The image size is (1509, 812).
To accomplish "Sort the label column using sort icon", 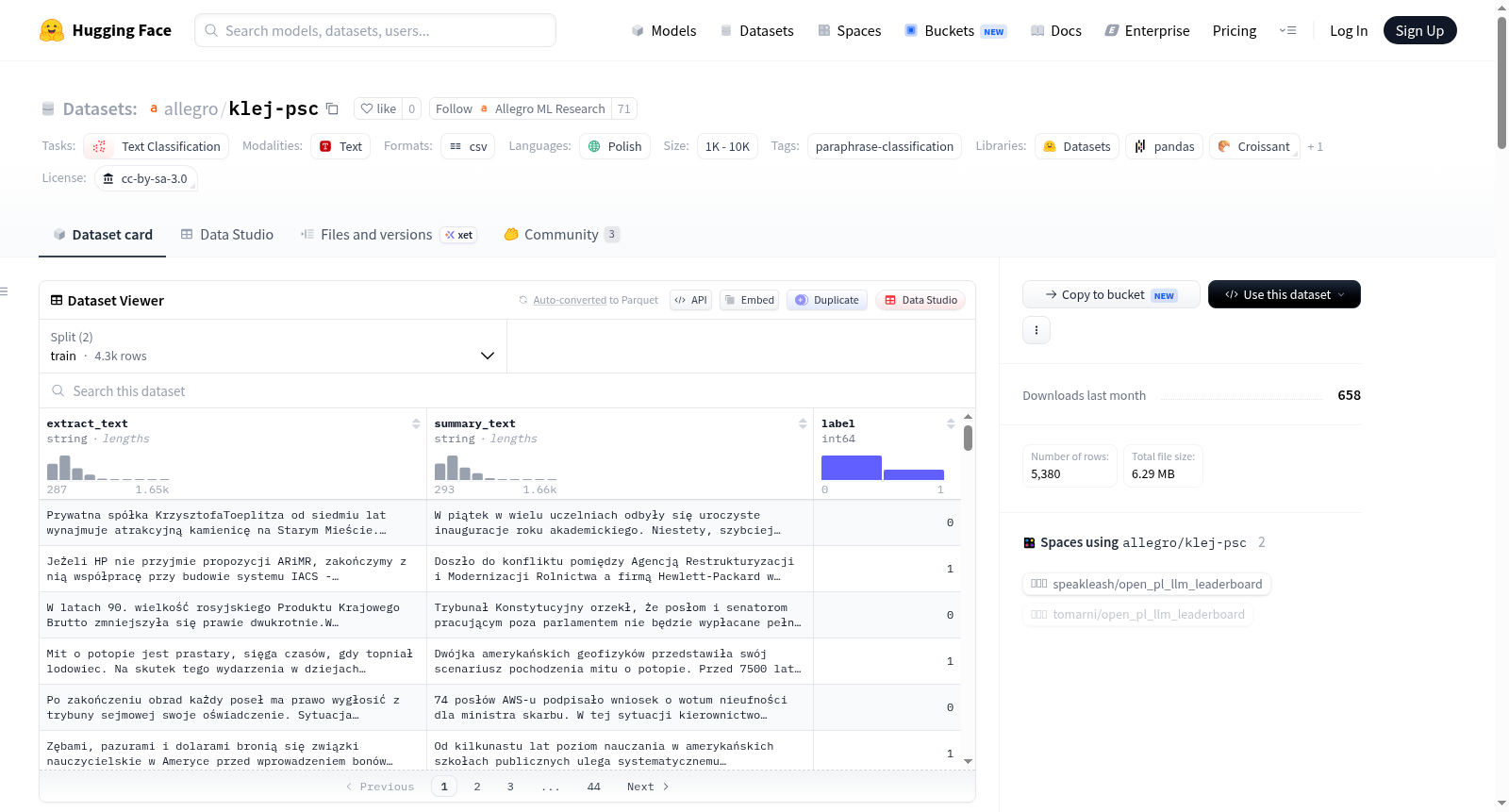I will point(951,423).
